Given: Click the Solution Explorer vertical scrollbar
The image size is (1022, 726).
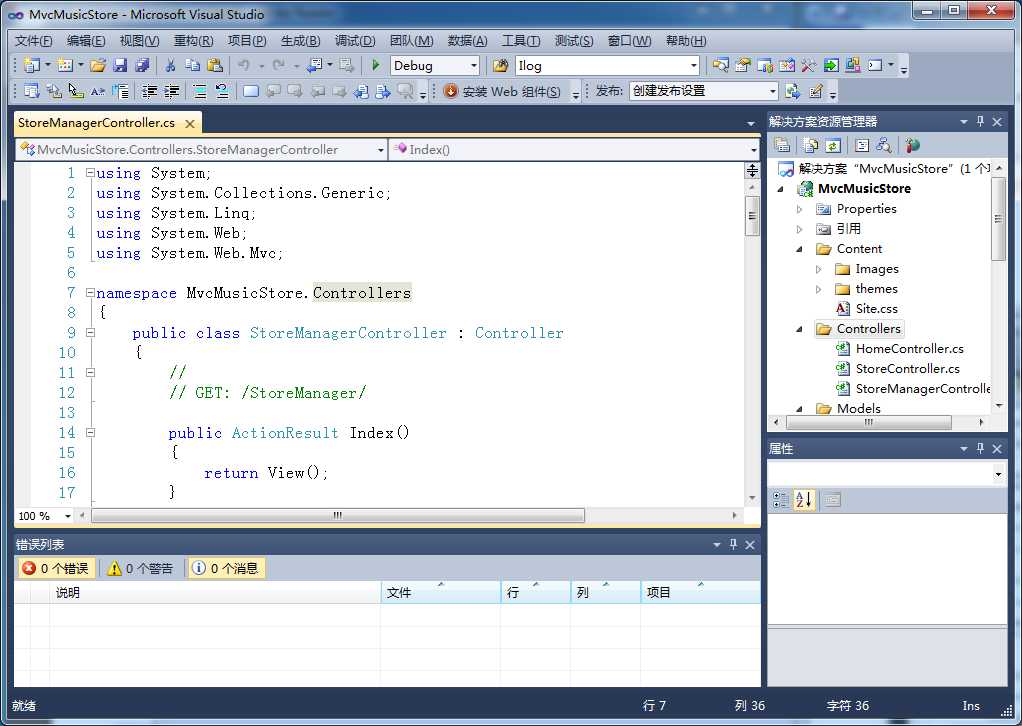Looking at the screenshot, I should pos(998,219).
